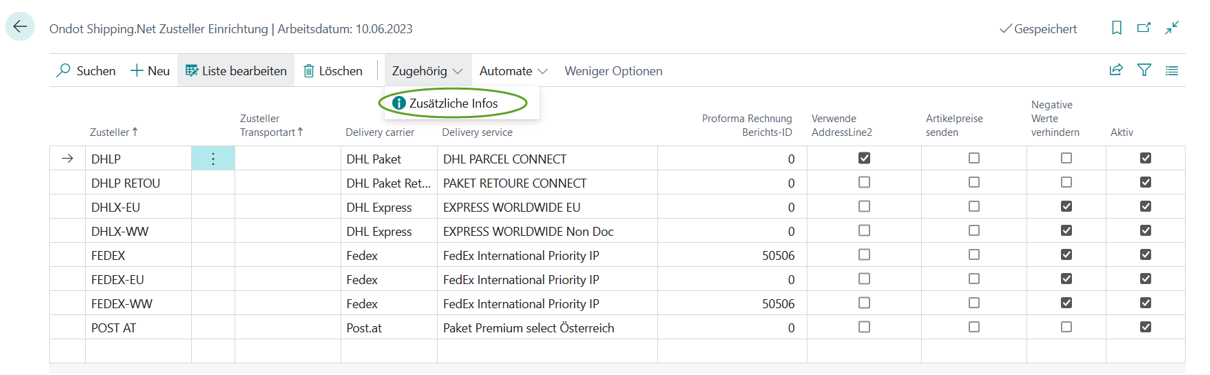The width and height of the screenshot is (1210, 375).
Task: Check Artikelpreise senden for POST AT
Action: pos(974,326)
